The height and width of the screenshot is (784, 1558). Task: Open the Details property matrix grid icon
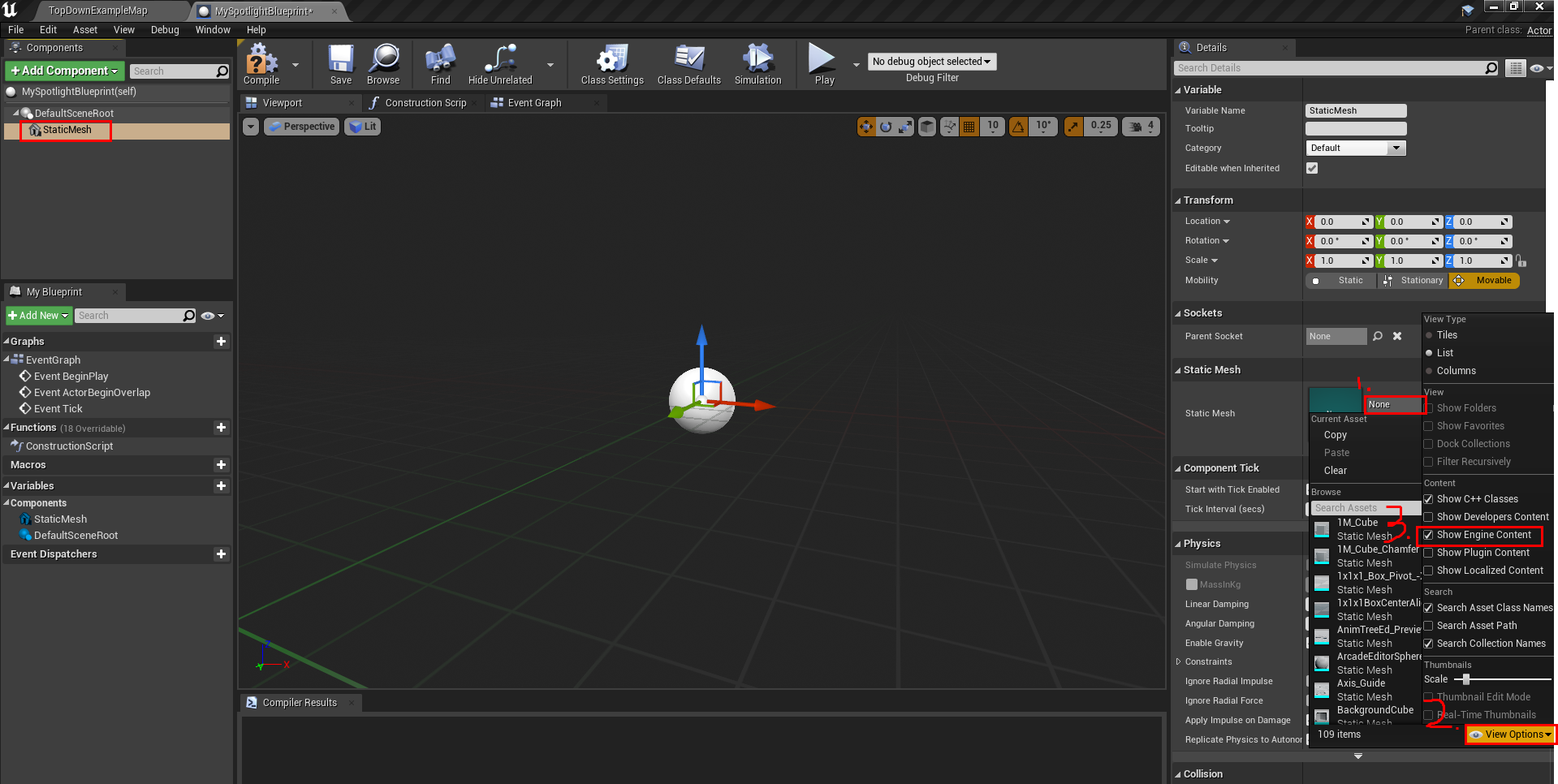coord(1515,68)
